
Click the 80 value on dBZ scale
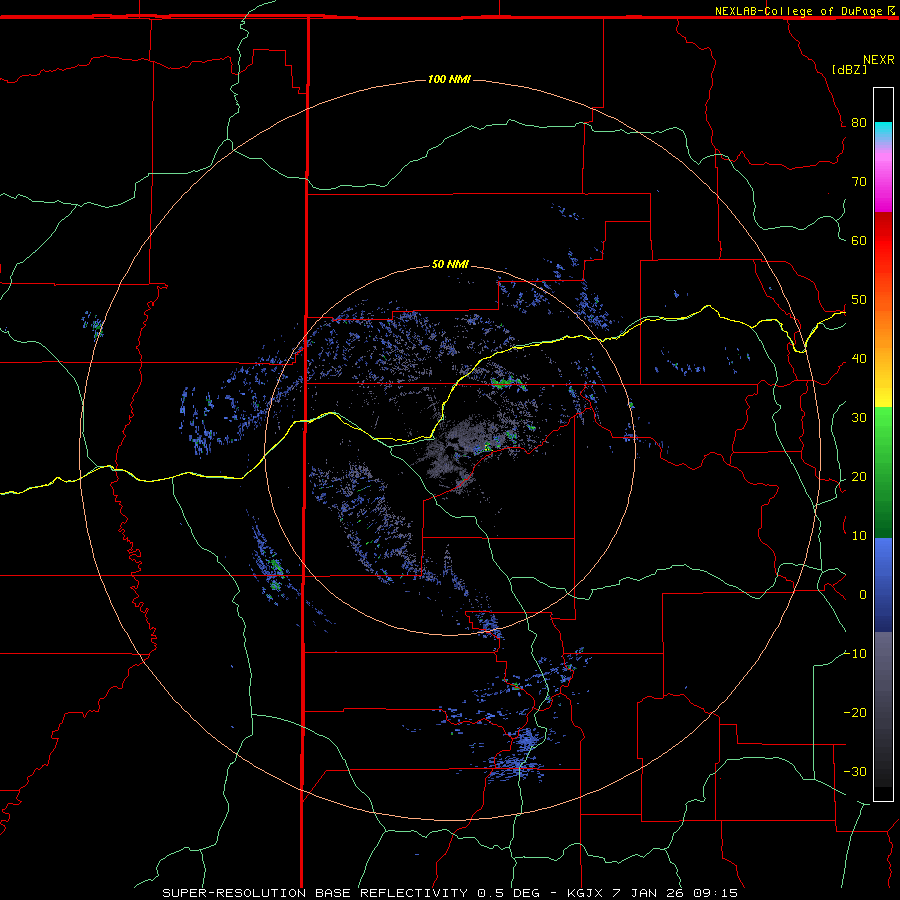tap(859, 123)
